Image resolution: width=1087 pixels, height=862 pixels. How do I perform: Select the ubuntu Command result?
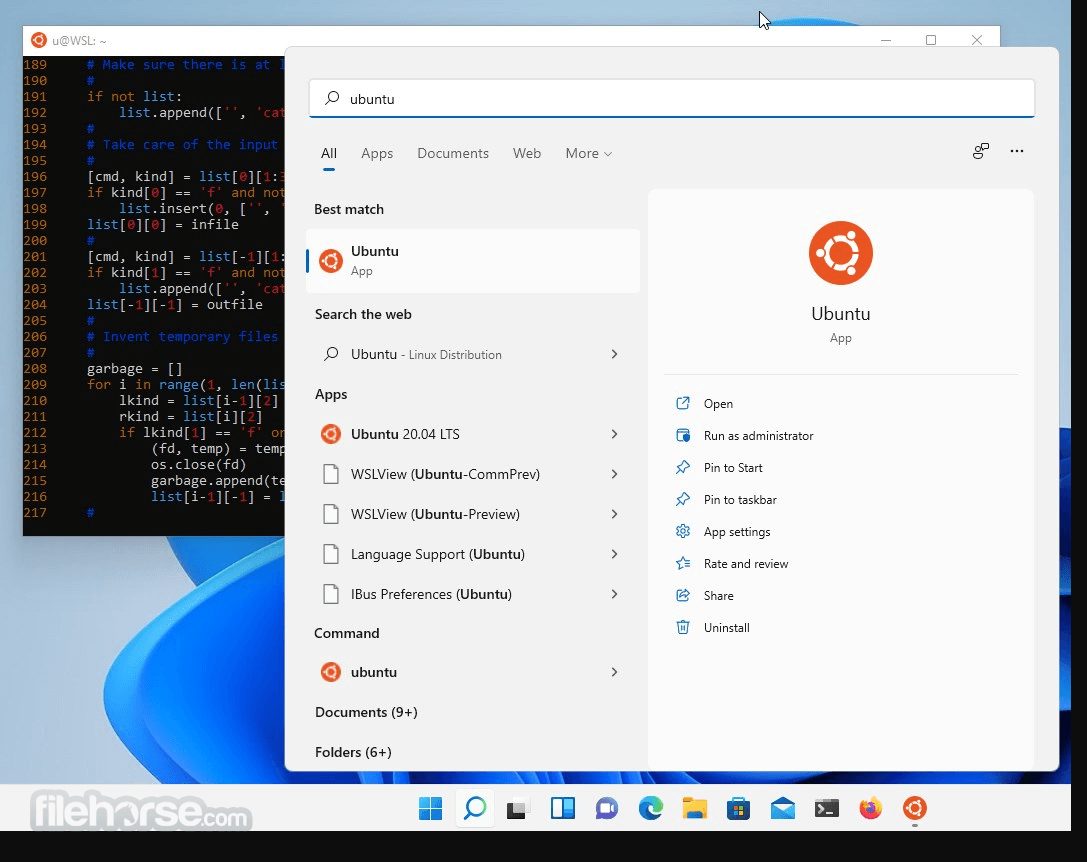click(473, 672)
